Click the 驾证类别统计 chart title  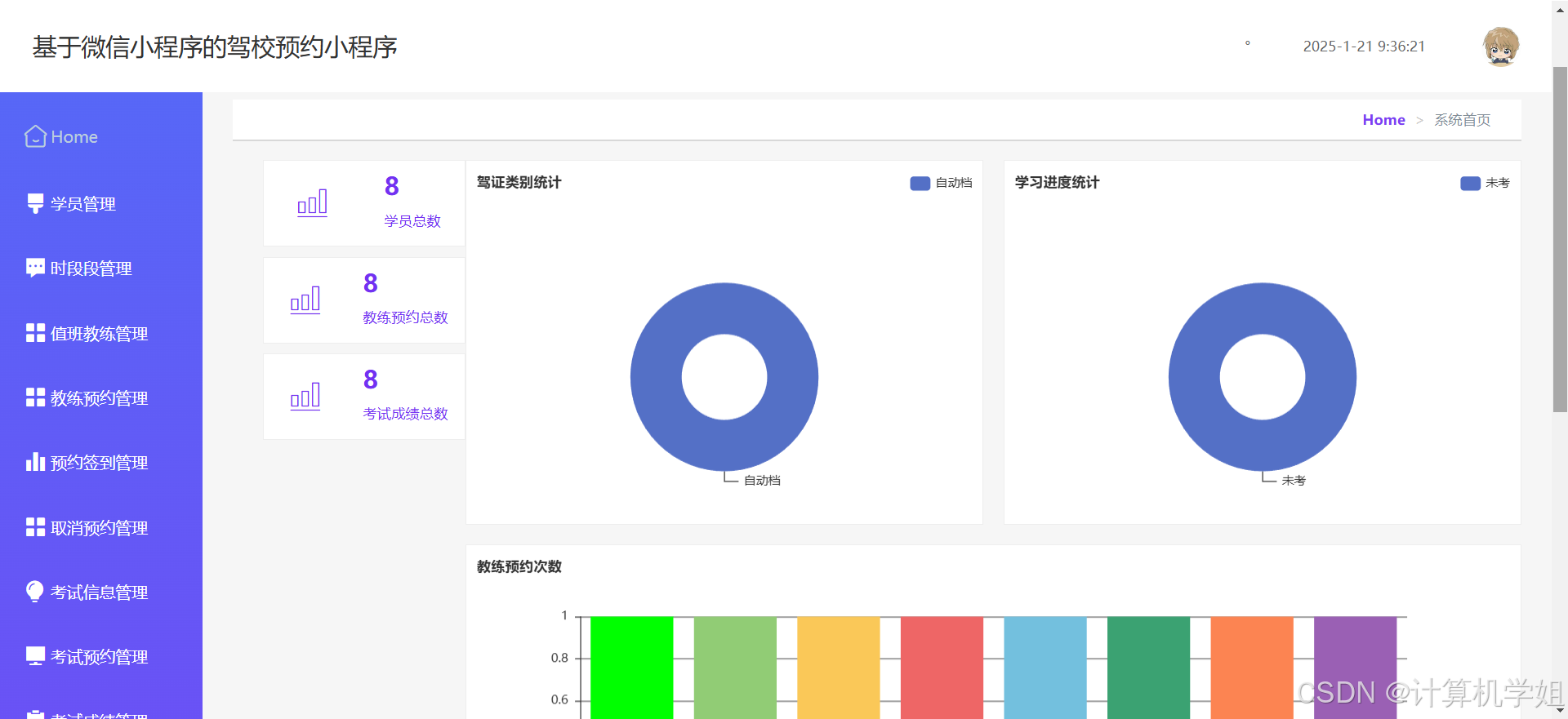pos(519,182)
